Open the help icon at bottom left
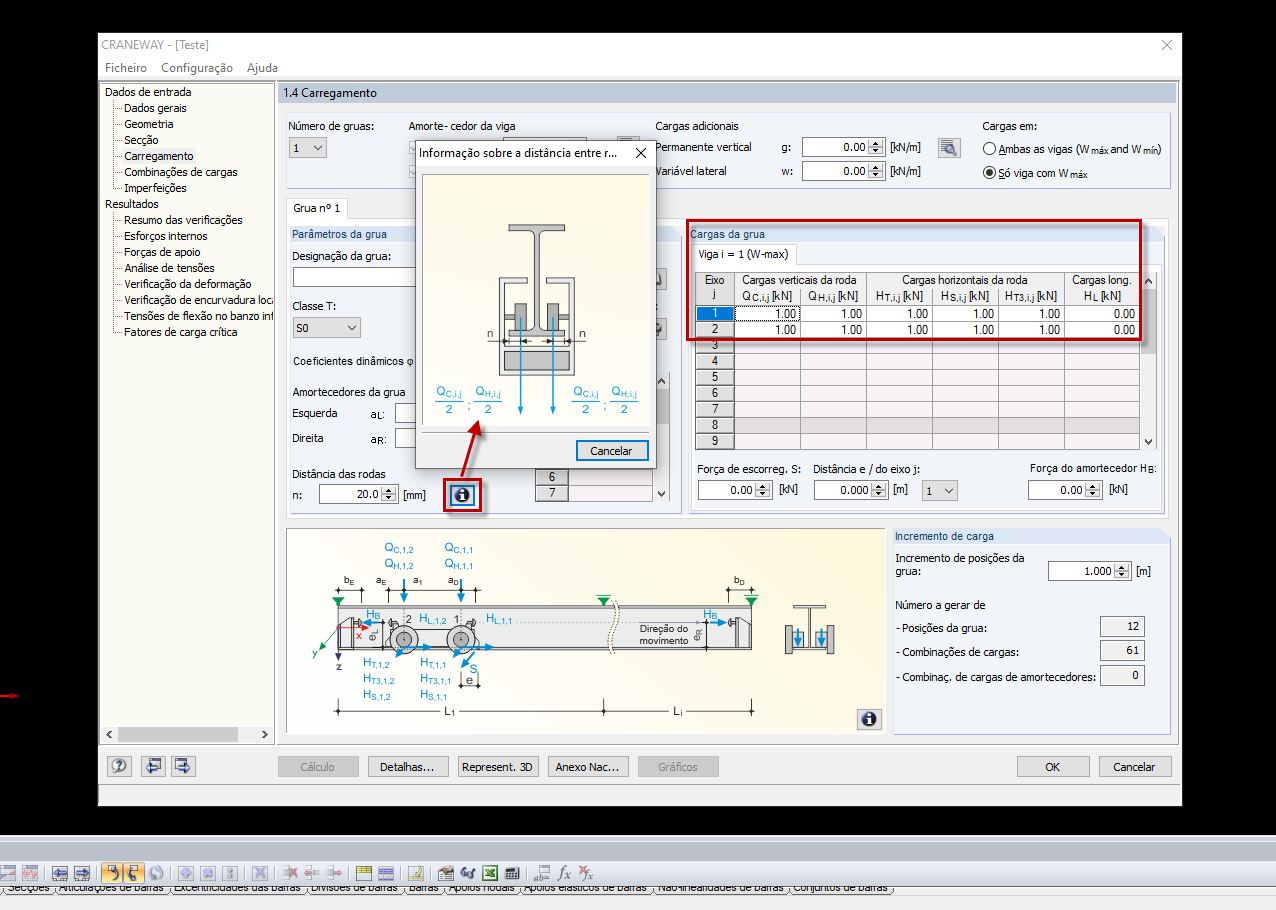Screen dimensions: 1276x910 click(x=119, y=767)
